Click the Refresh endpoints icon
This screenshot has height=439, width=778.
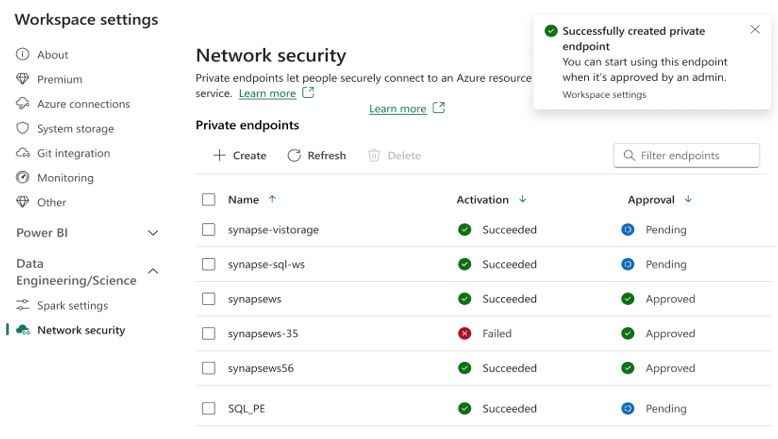[294, 156]
